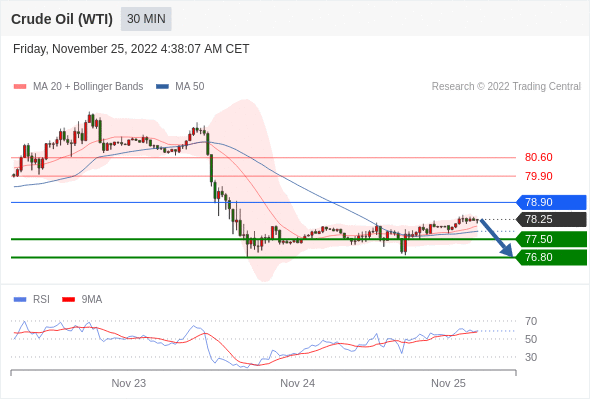Screen dimensions: 590x400
Task: Click the RSI 30 level label
Action: click(x=531, y=357)
